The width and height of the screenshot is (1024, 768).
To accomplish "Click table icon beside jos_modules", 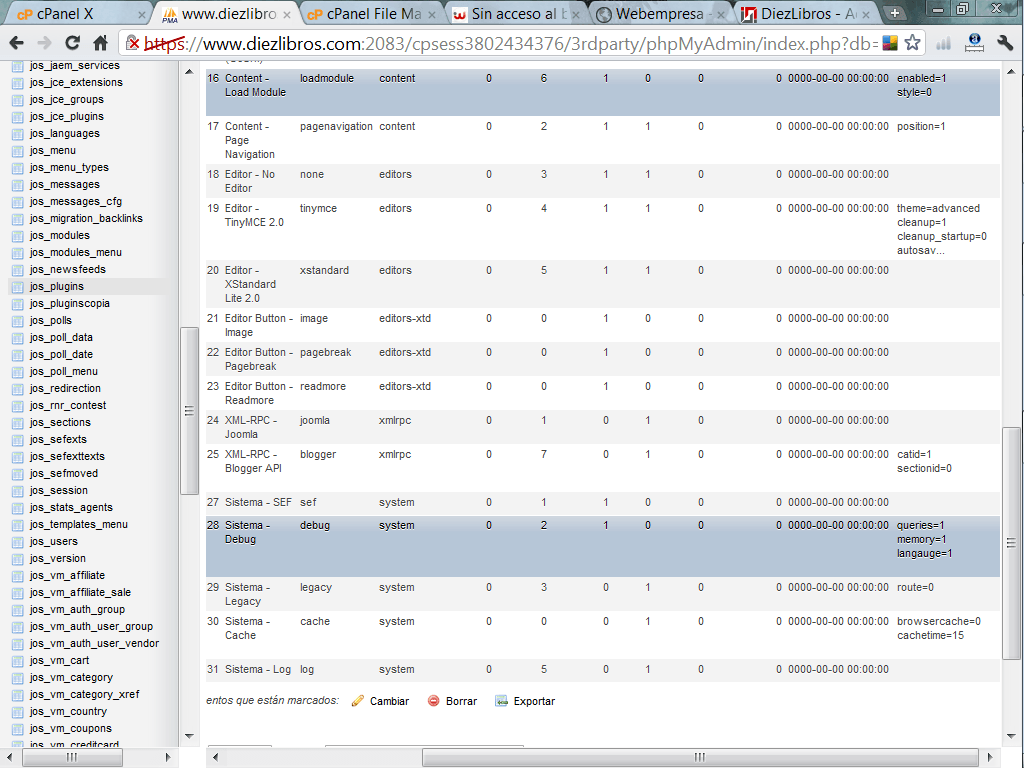I will click(18, 236).
